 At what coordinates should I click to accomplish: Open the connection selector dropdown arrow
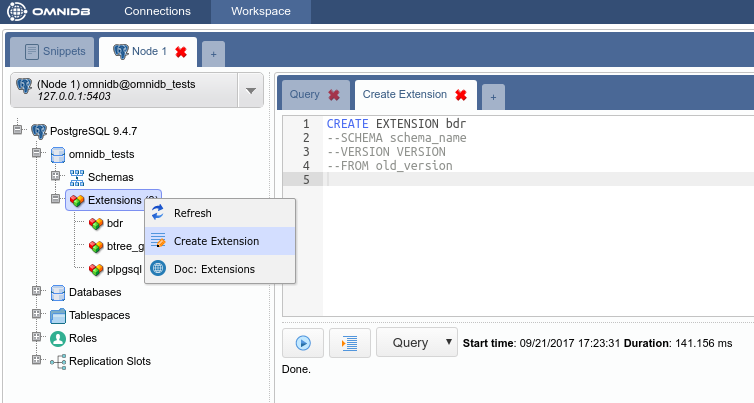(x=250, y=92)
